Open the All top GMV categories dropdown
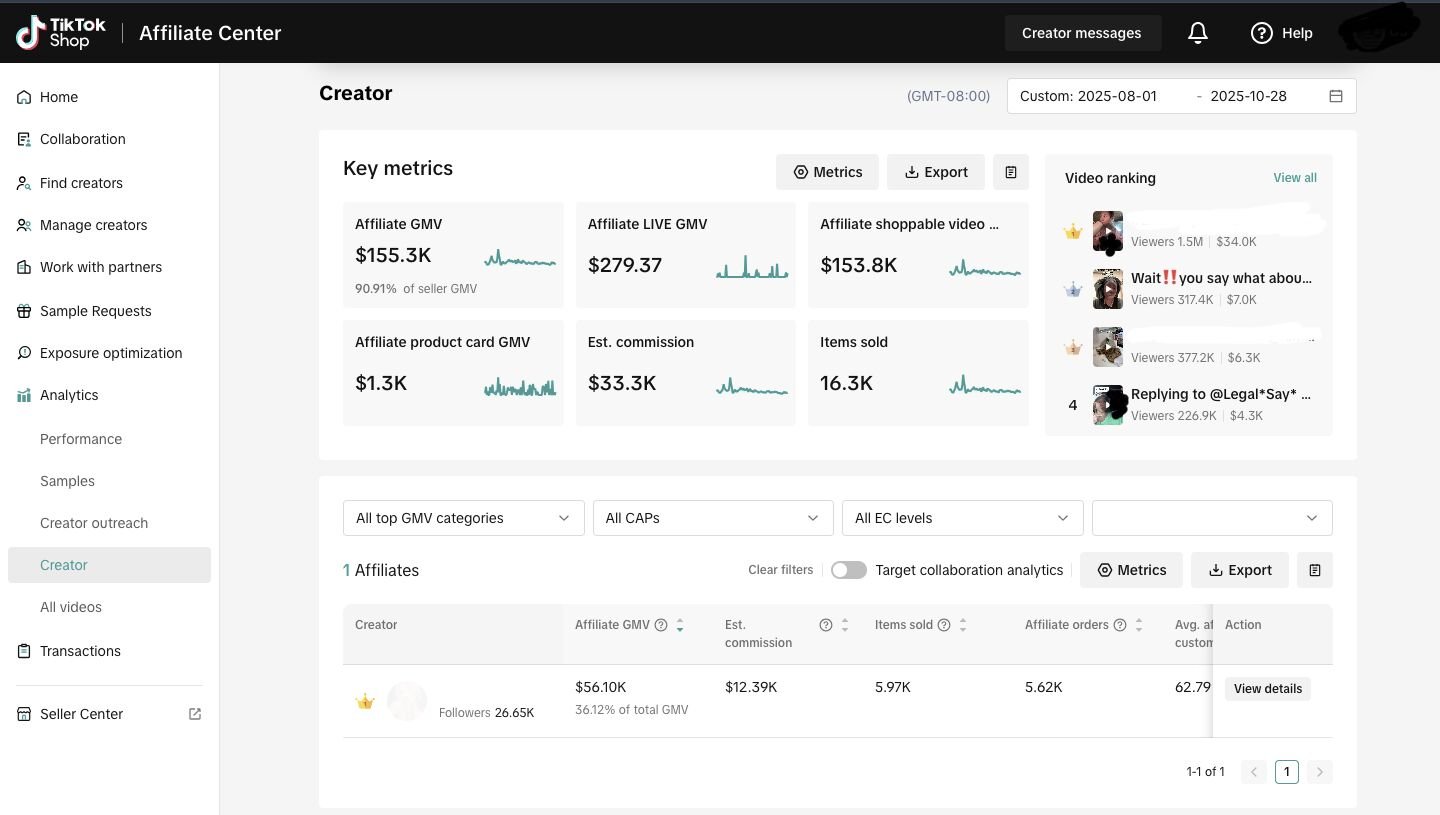1440x815 pixels. (463, 518)
